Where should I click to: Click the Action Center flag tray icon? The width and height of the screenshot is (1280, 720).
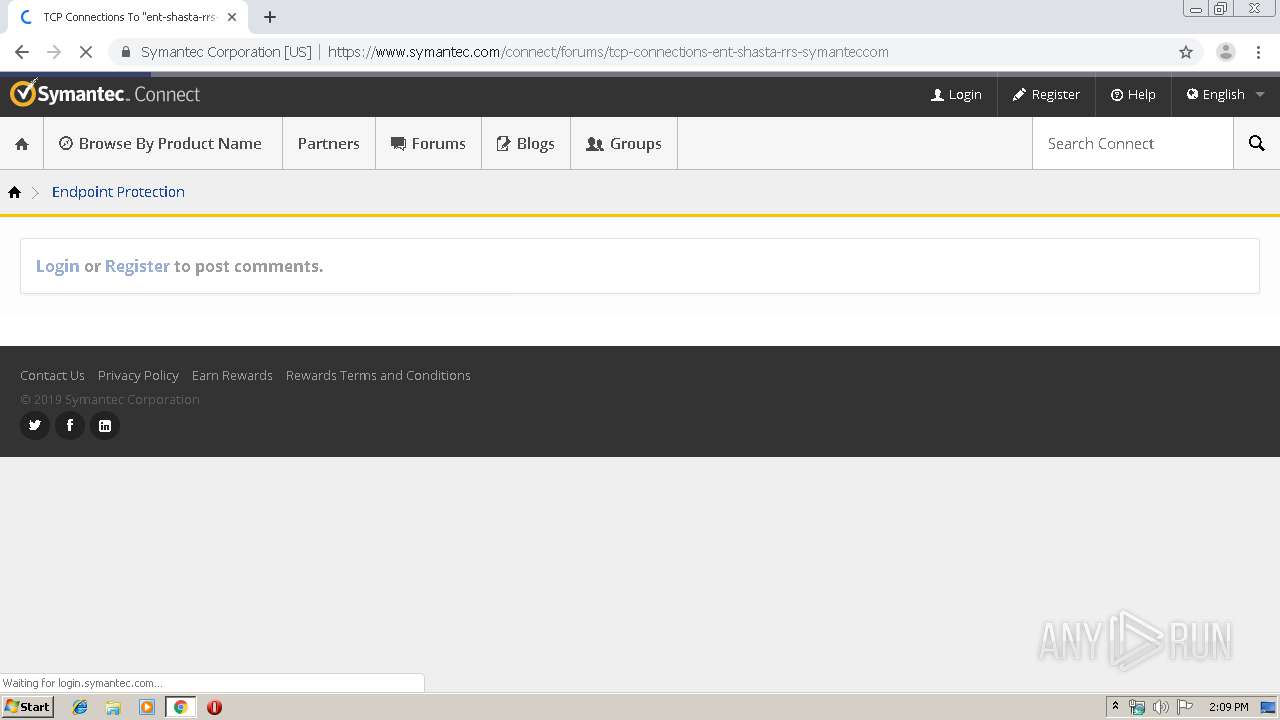point(1184,707)
